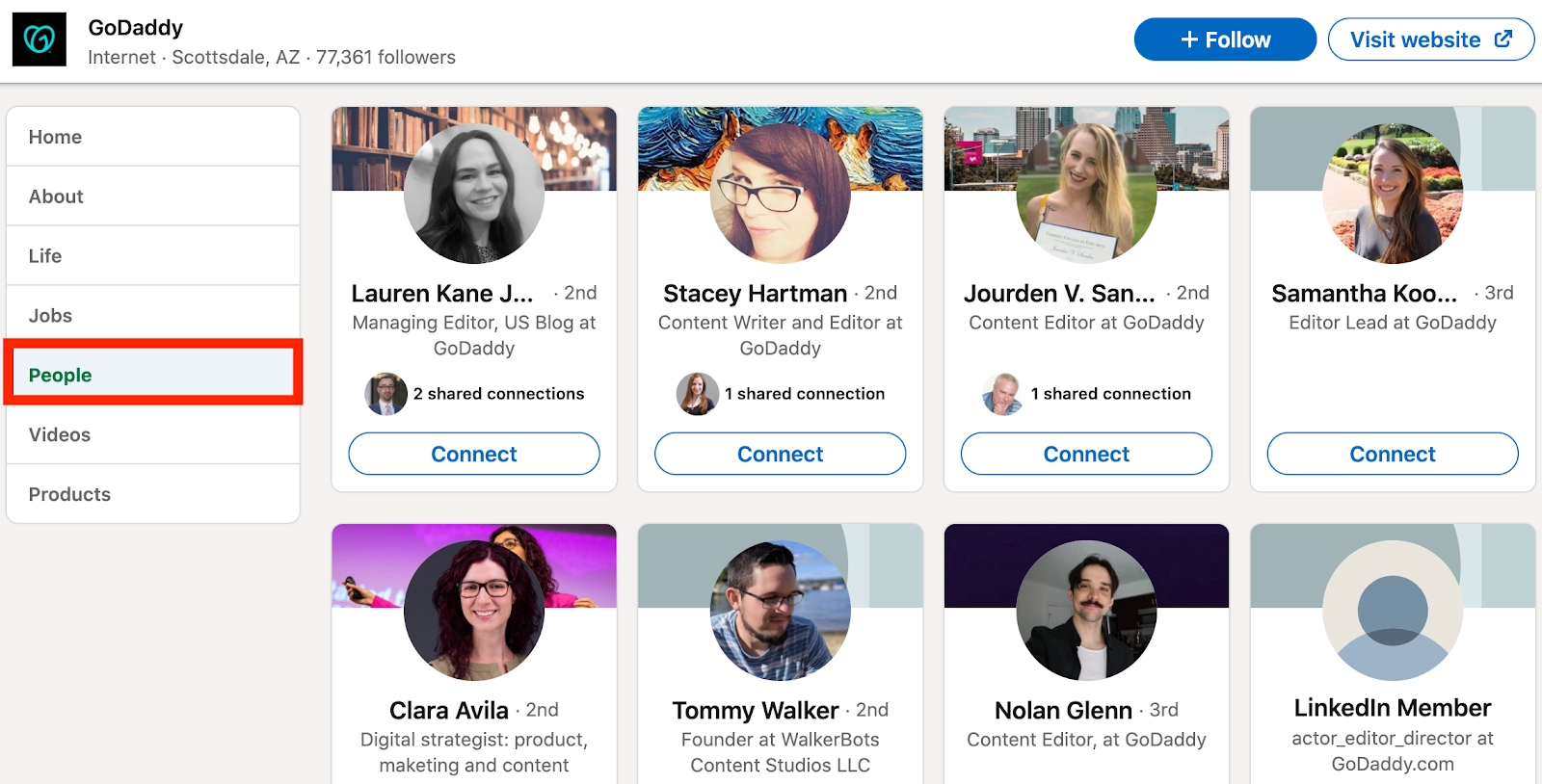Screen dimensions: 1542x784
Task: Click Nolan Glenn's profile photo
Action: (1085, 612)
